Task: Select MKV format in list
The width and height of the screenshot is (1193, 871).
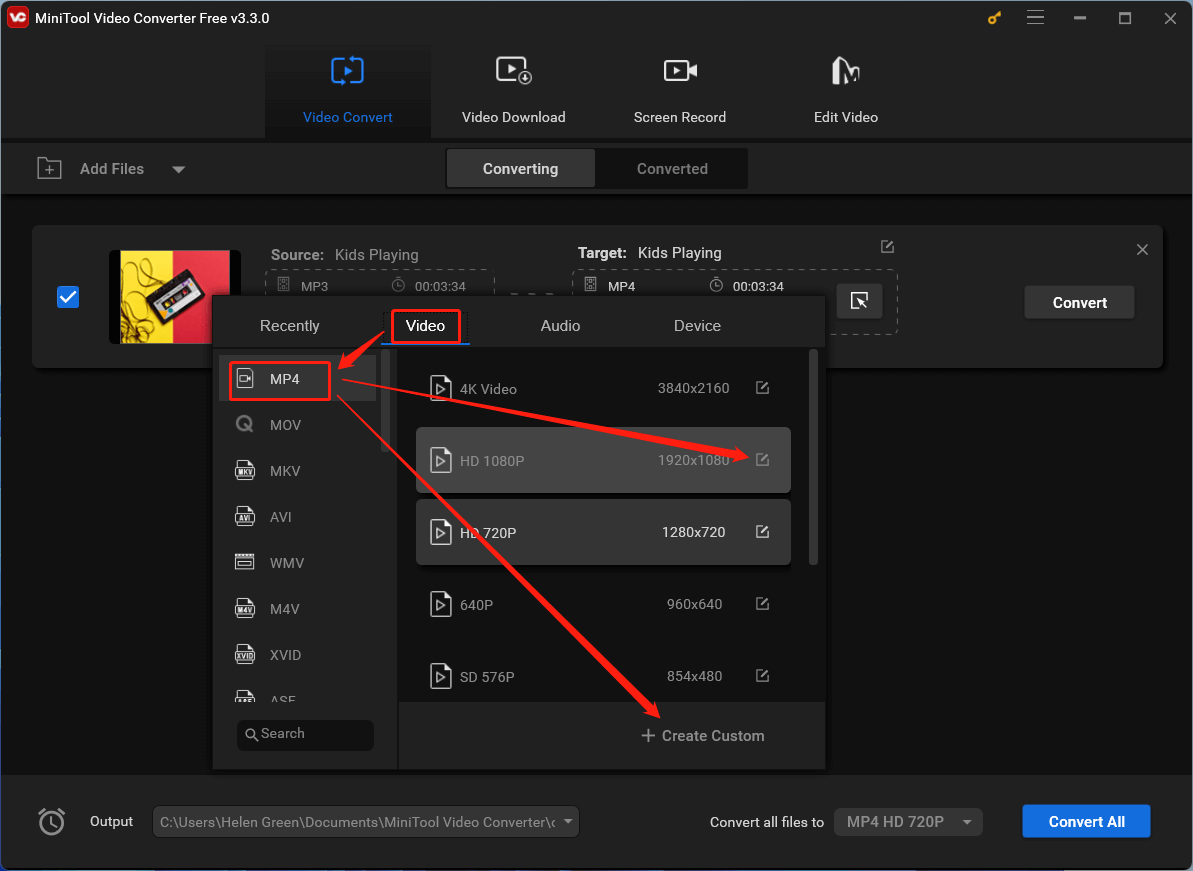Action: pos(297,471)
